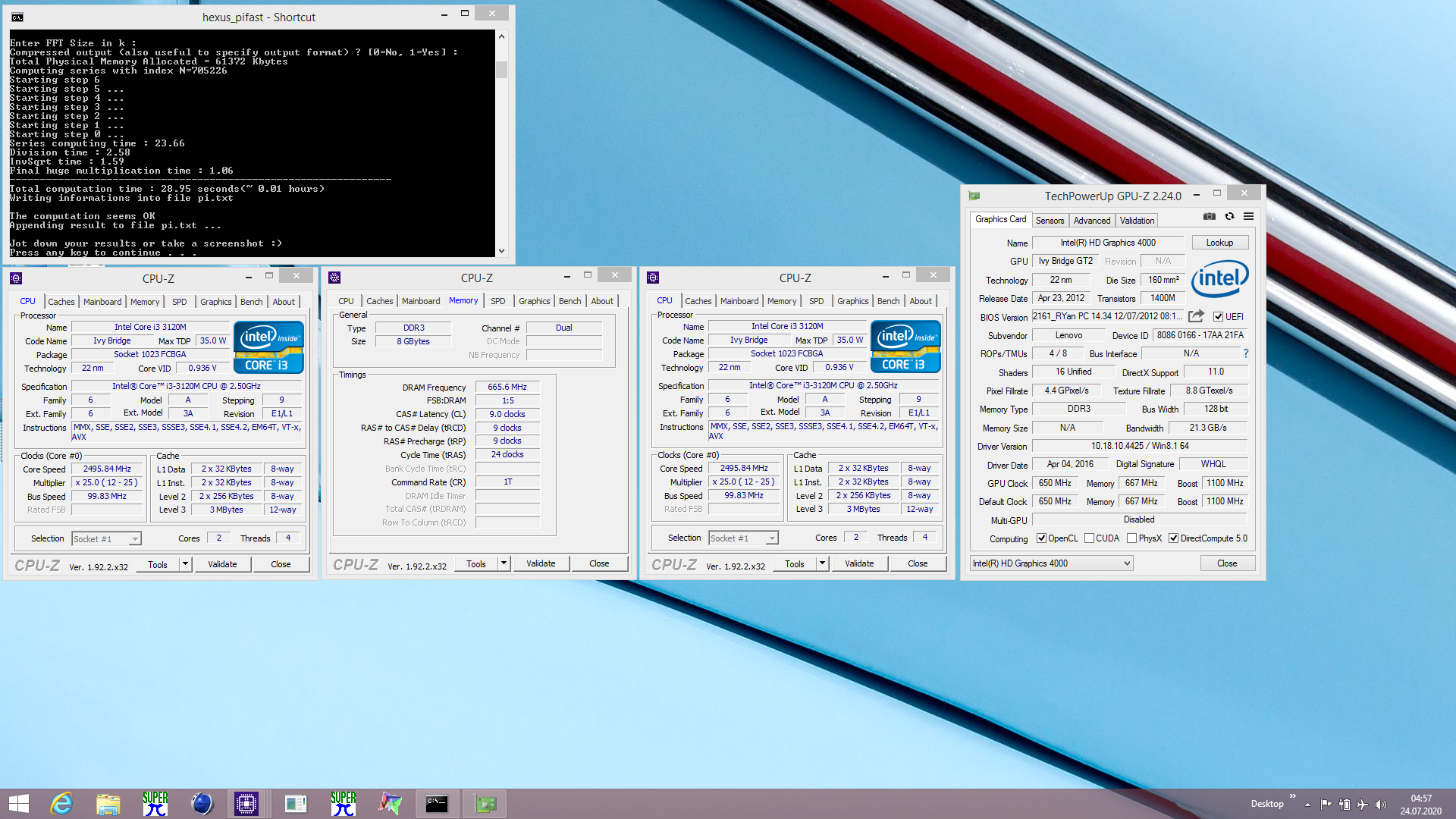Open the Socket #1 dropdown in the leftmost CPU-Z
Image resolution: width=1456 pixels, height=819 pixels.
(x=135, y=539)
